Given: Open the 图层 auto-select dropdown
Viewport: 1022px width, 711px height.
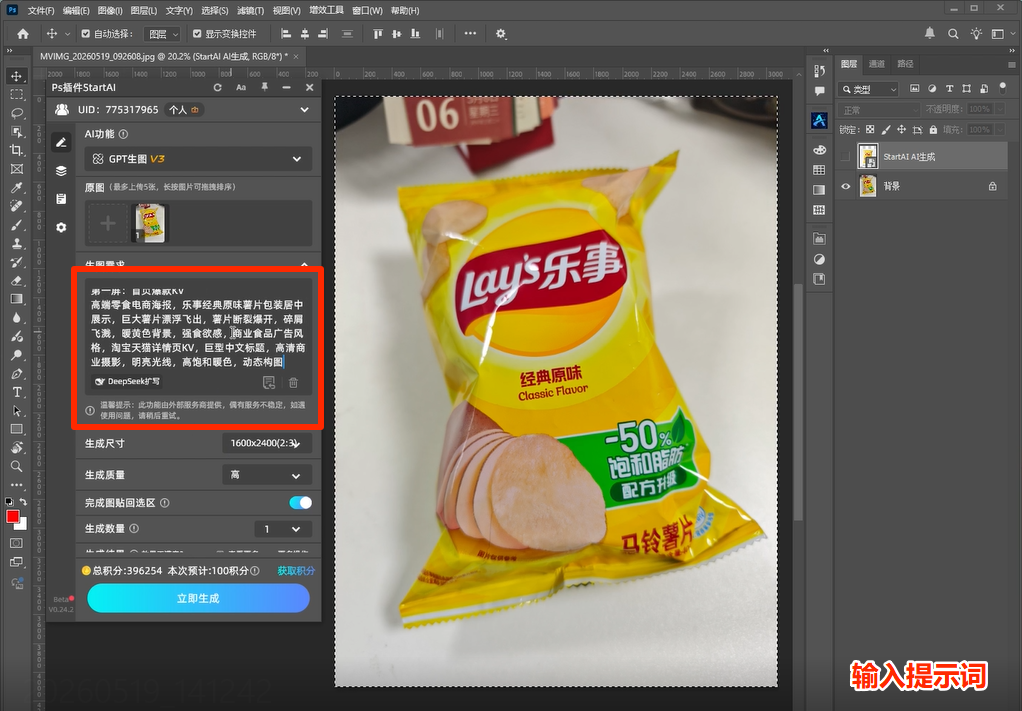Looking at the screenshot, I should click(162, 34).
